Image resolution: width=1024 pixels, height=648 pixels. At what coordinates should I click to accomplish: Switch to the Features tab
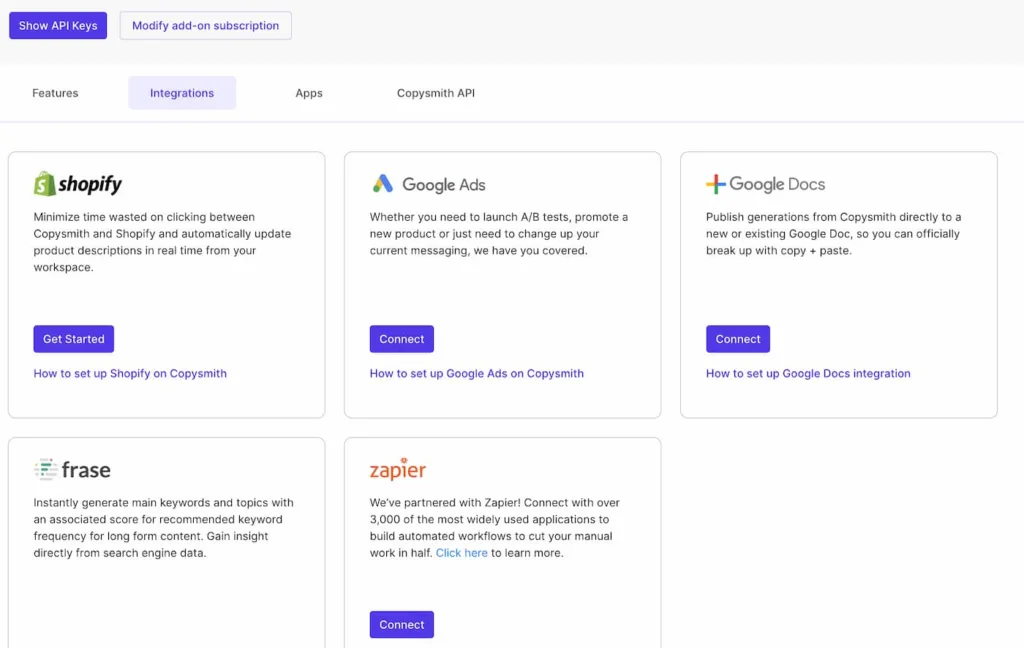[x=56, y=93]
